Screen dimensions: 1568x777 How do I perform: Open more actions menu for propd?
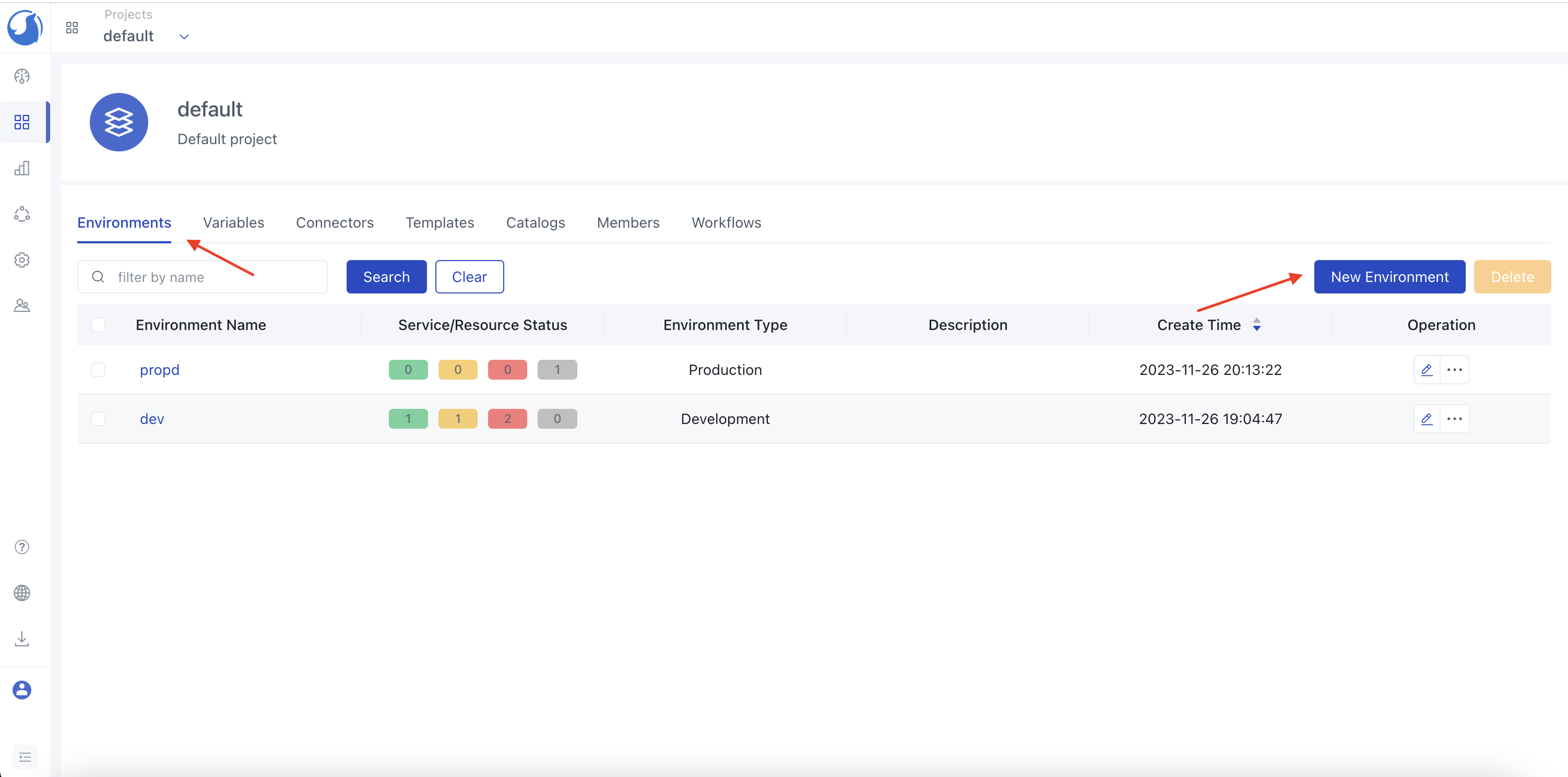pyautogui.click(x=1454, y=370)
